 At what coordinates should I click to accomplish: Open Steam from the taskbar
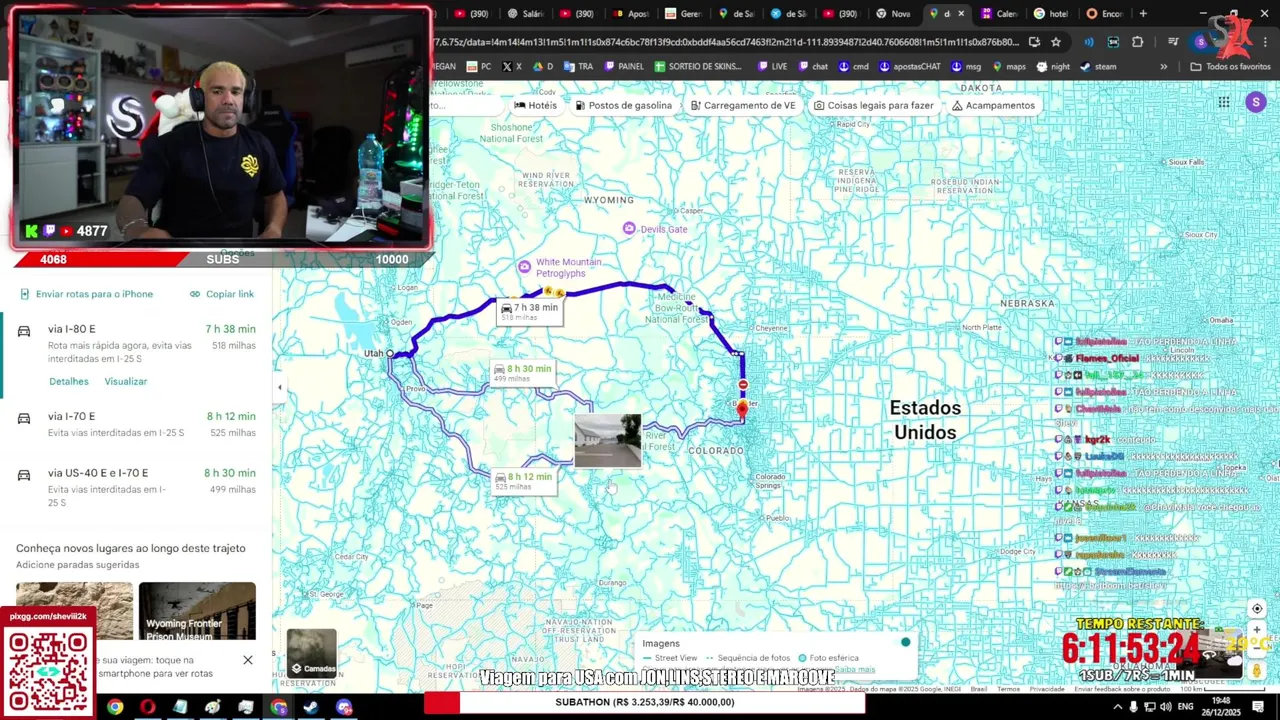311,707
